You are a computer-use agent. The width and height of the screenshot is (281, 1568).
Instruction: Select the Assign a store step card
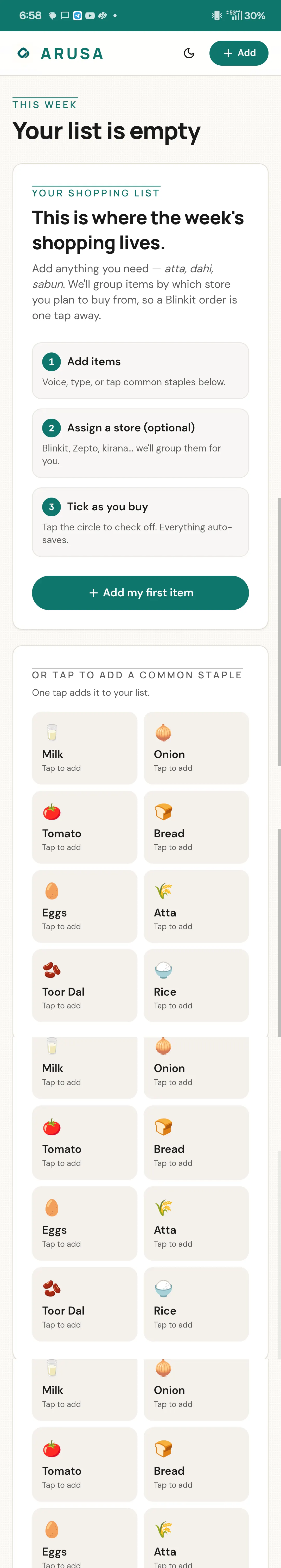coord(140,443)
